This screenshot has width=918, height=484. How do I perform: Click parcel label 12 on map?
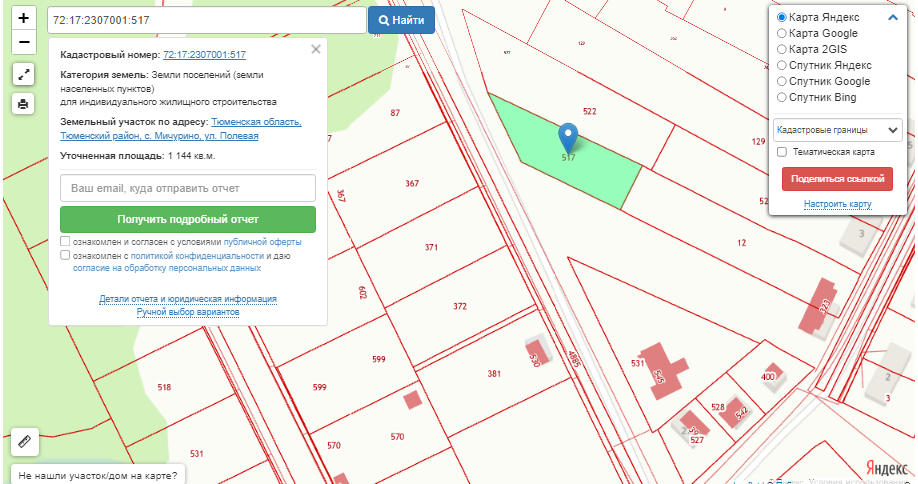click(x=742, y=243)
